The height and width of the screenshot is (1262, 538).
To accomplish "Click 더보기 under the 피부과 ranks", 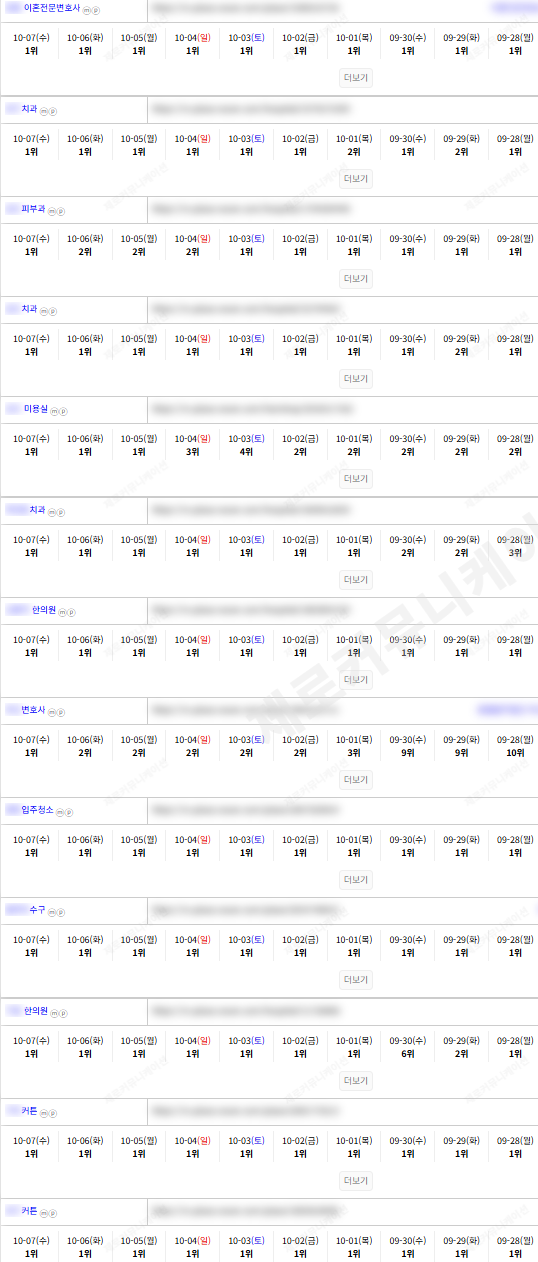I will 355,278.
